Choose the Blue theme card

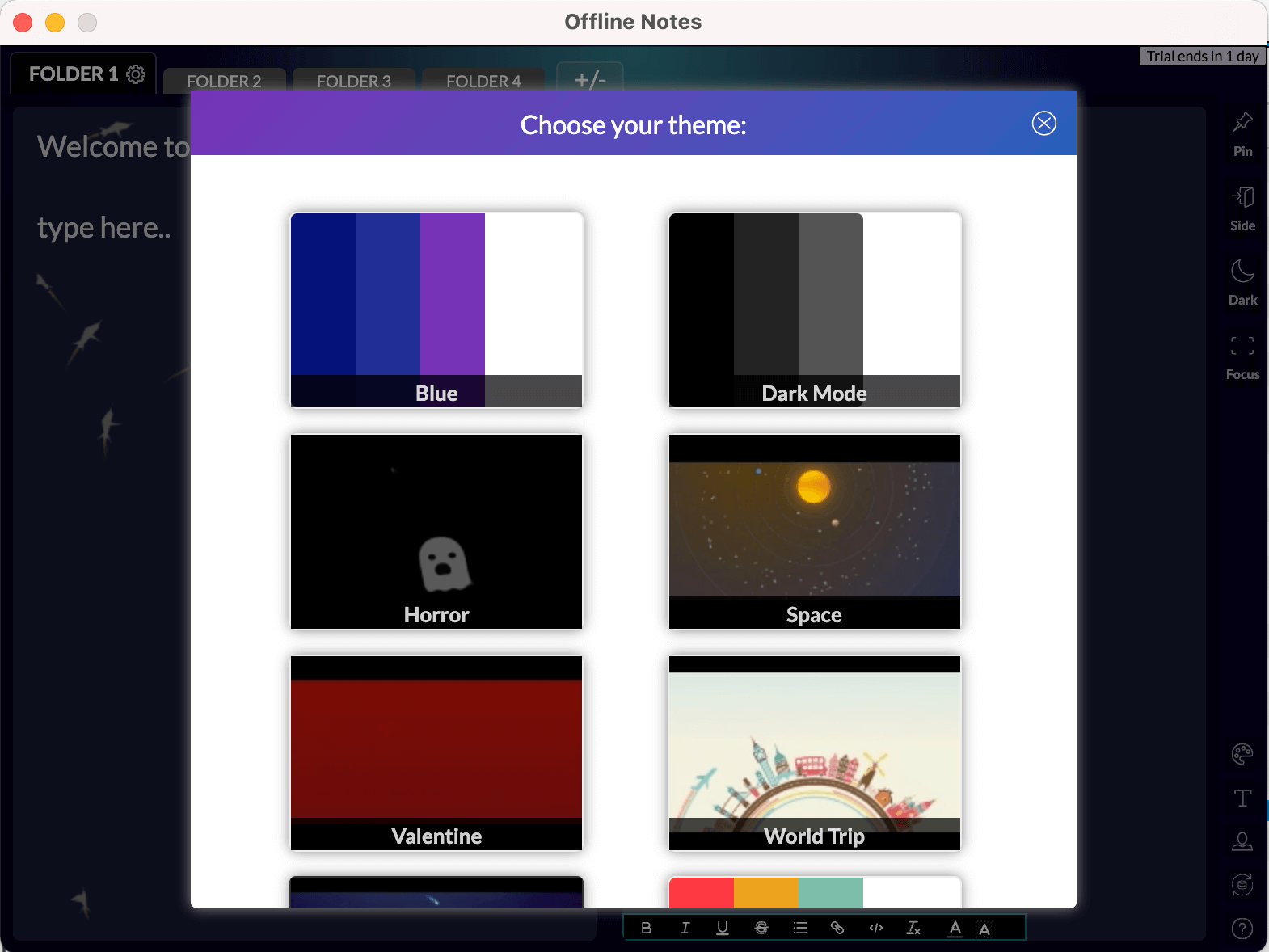436,310
